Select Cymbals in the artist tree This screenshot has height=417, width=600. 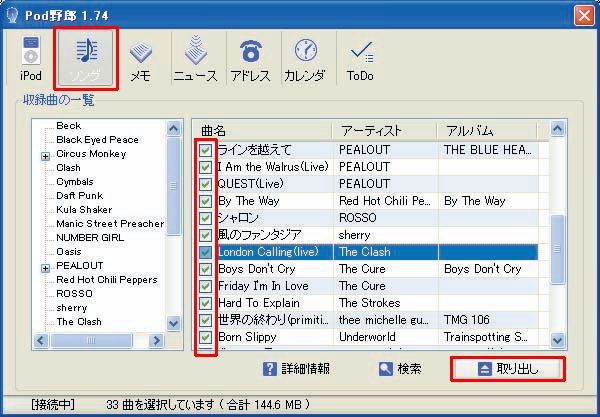click(x=75, y=182)
